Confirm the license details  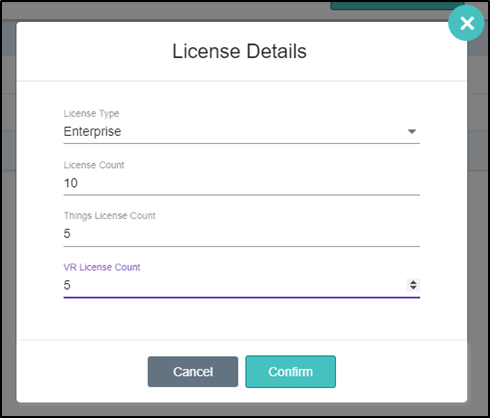[290, 372]
